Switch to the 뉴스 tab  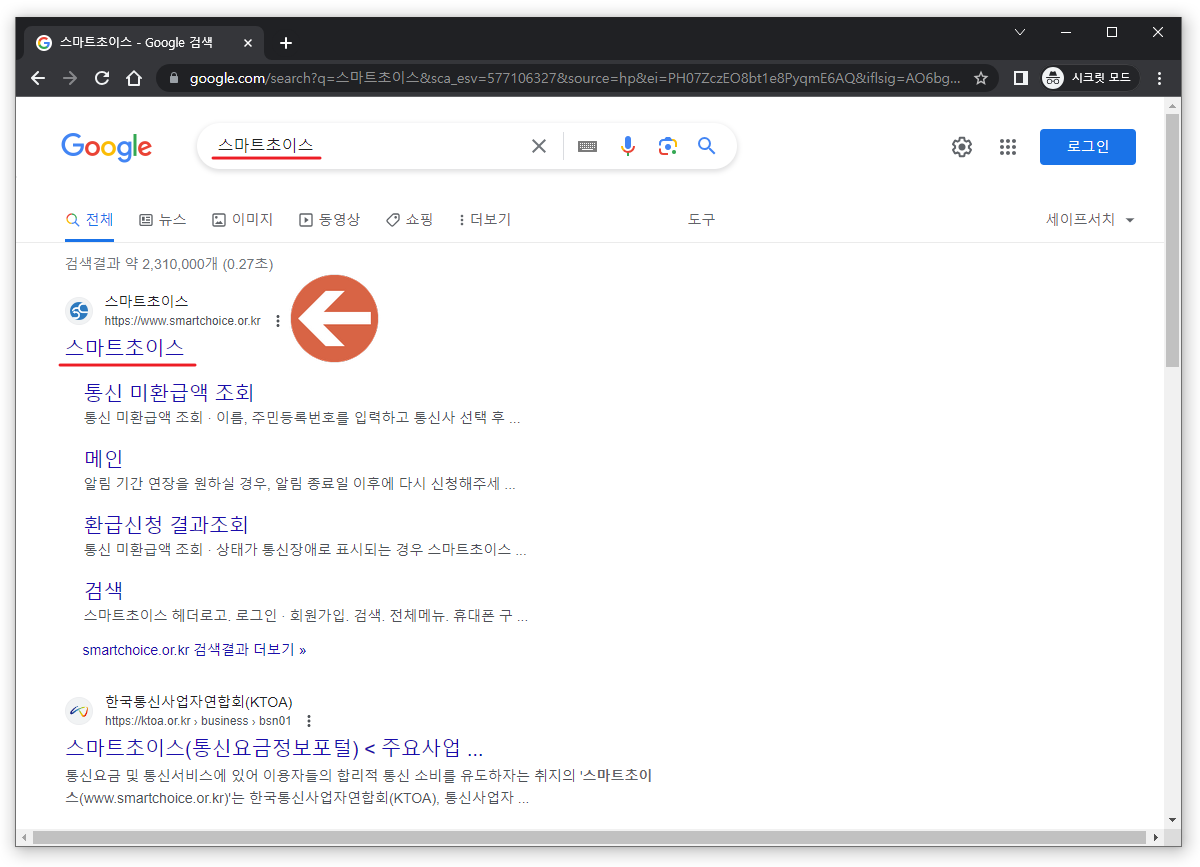[163, 220]
